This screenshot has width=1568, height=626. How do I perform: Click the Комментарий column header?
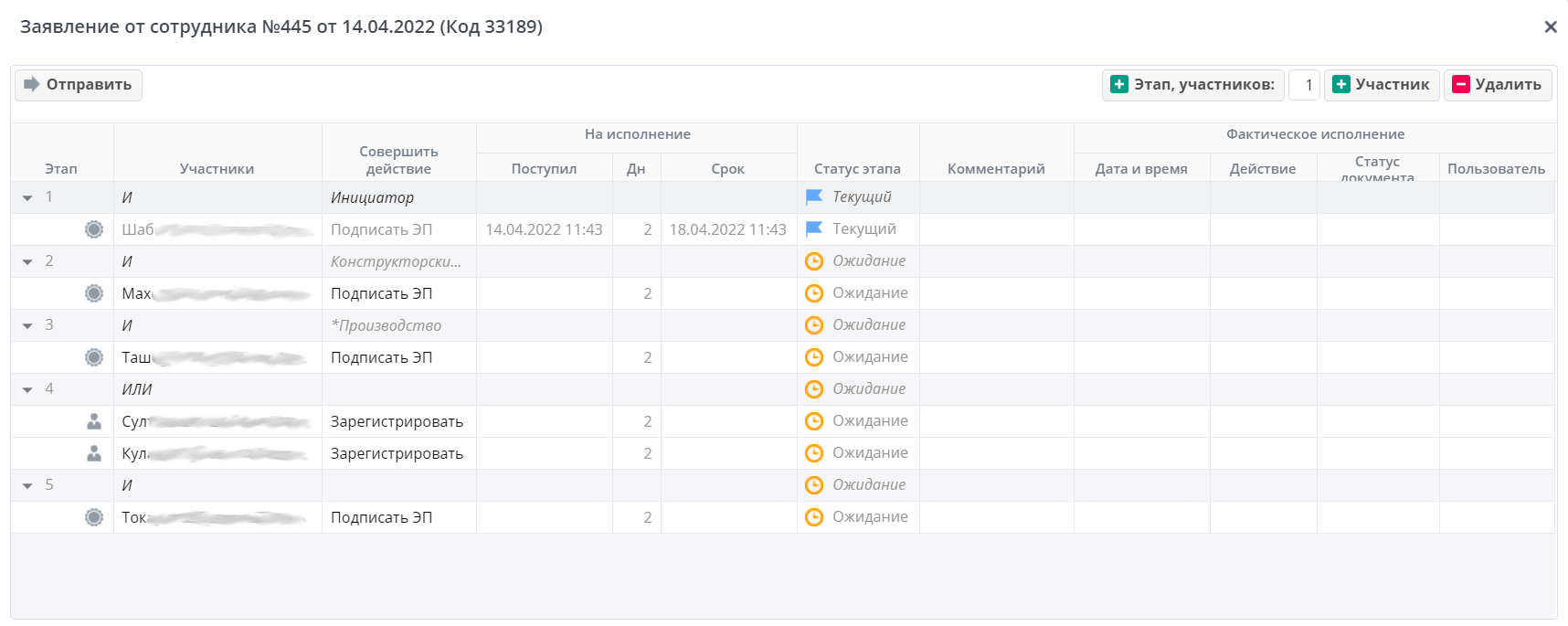coord(996,169)
